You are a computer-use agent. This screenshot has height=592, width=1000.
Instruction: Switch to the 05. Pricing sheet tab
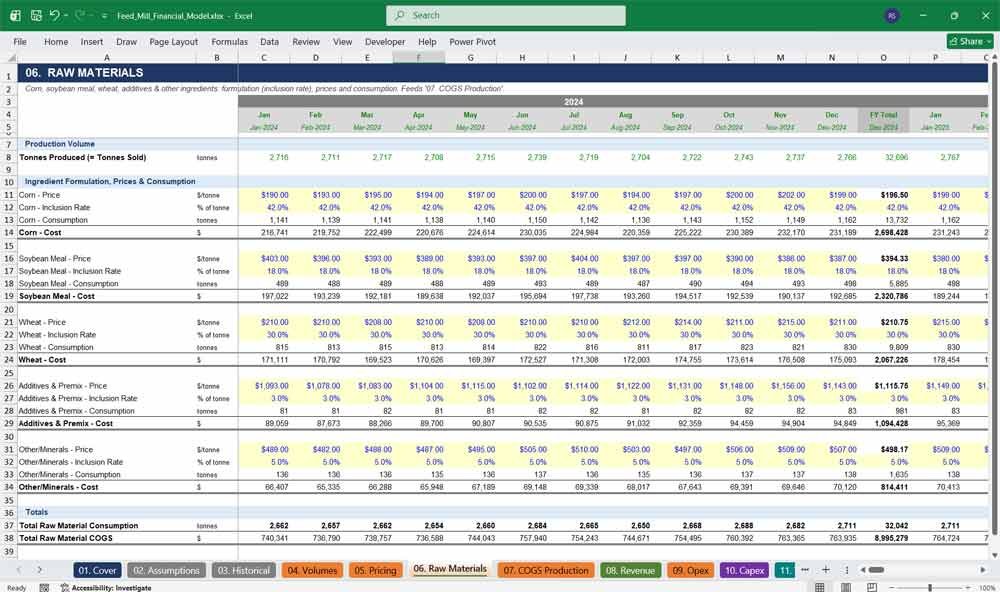[376, 570]
